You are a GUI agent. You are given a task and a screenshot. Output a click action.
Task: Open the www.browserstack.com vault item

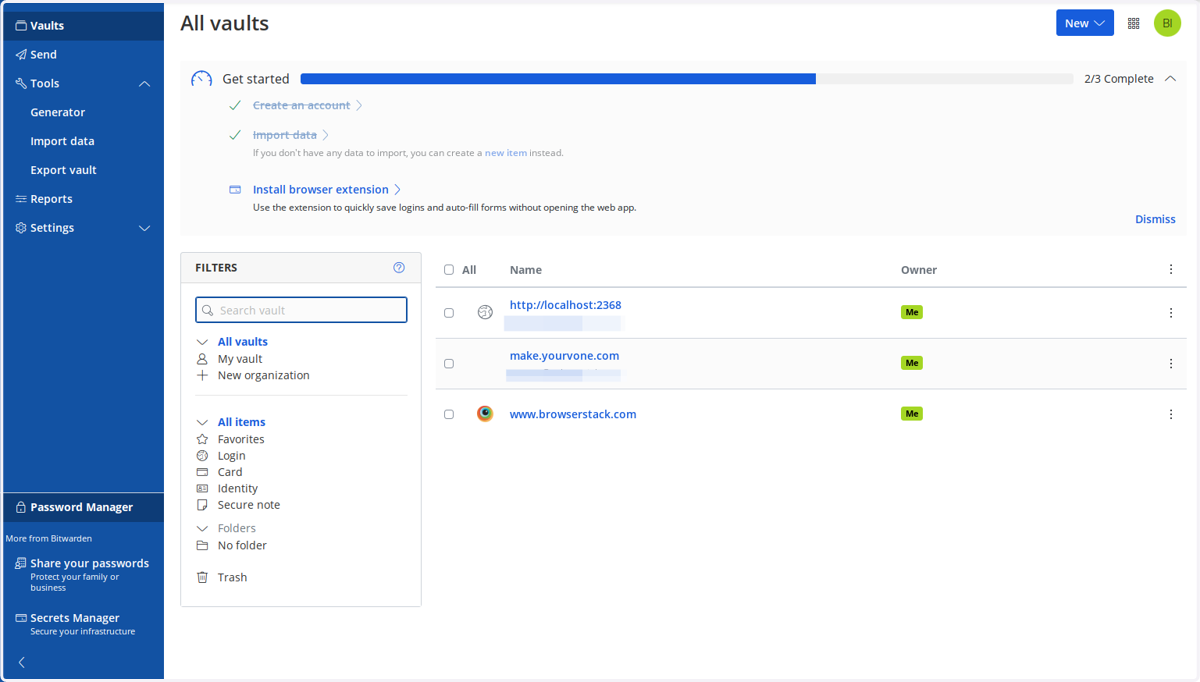click(573, 414)
